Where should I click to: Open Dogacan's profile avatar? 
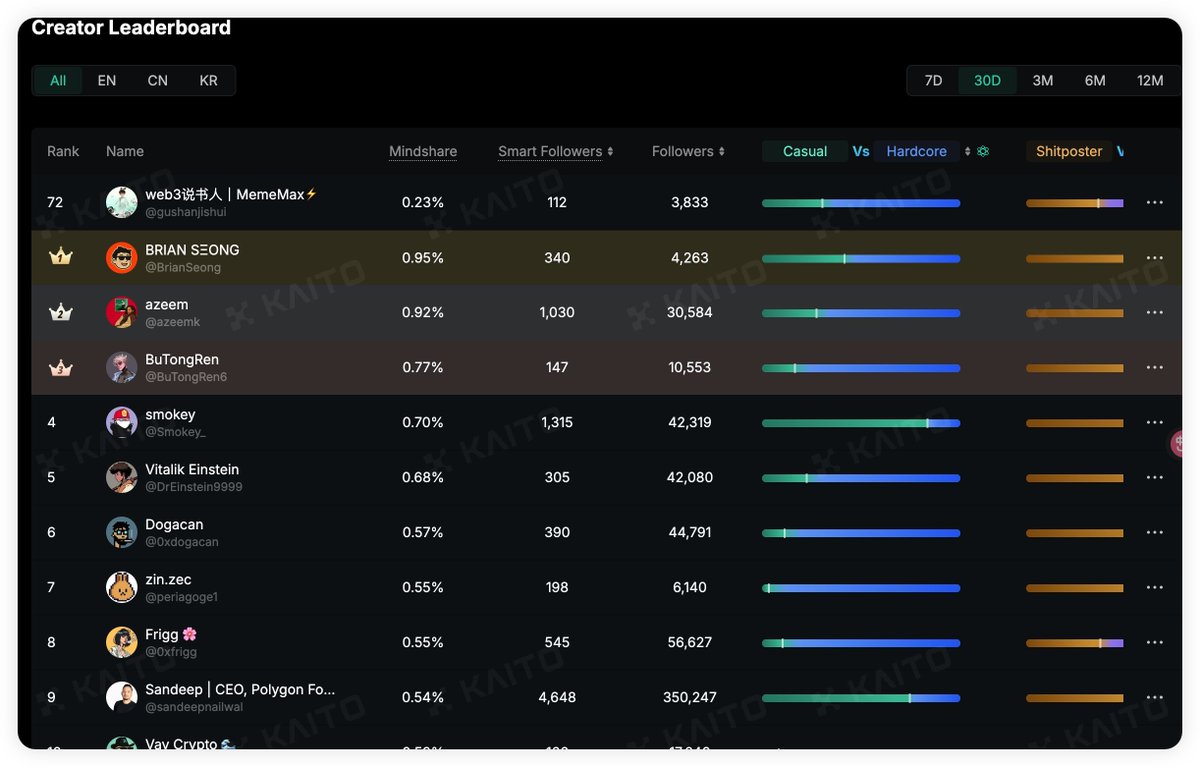[122, 532]
